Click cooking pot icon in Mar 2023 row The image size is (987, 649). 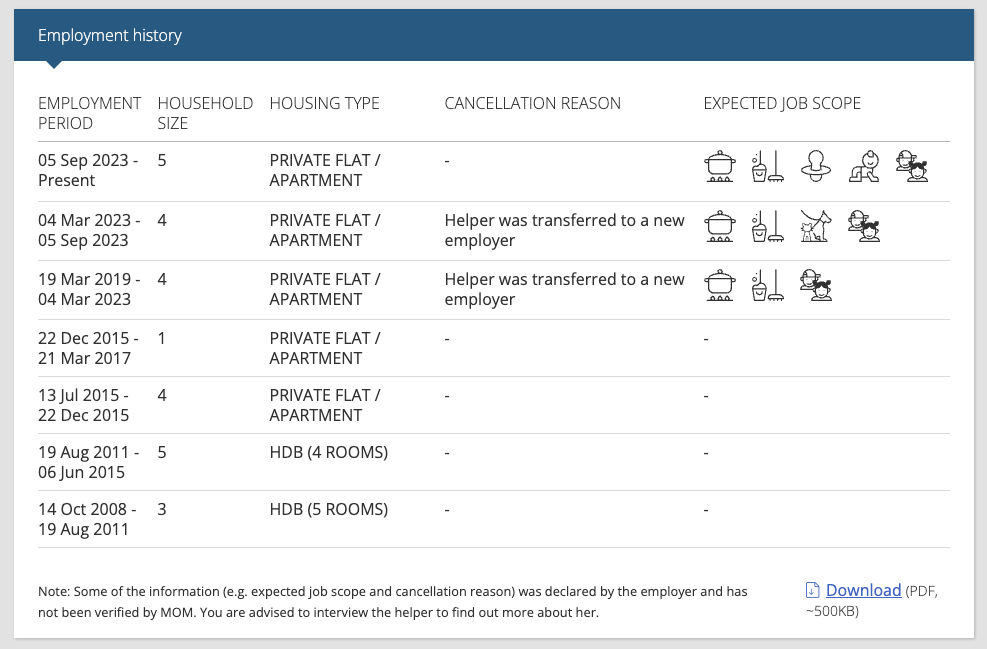(719, 226)
